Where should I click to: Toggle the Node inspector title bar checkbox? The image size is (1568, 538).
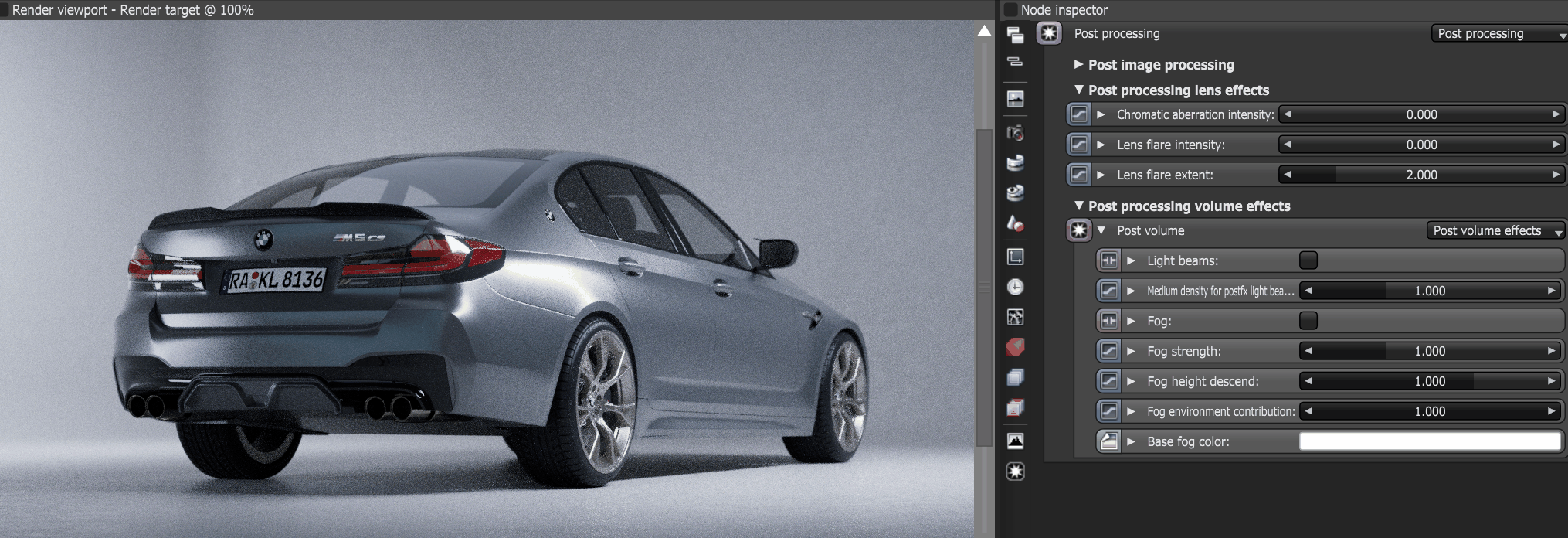coord(1010,10)
